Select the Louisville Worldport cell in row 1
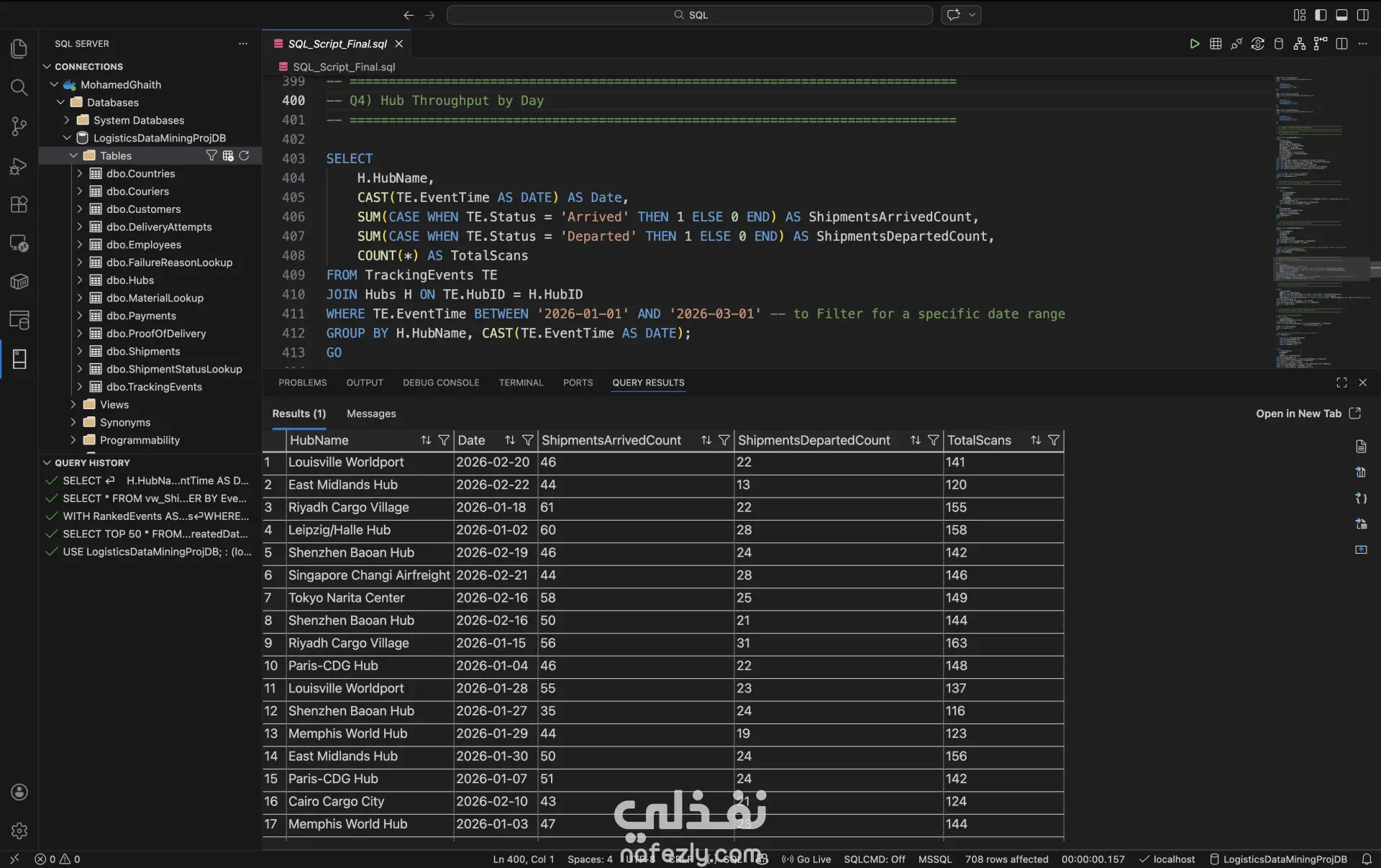 [x=370, y=462]
